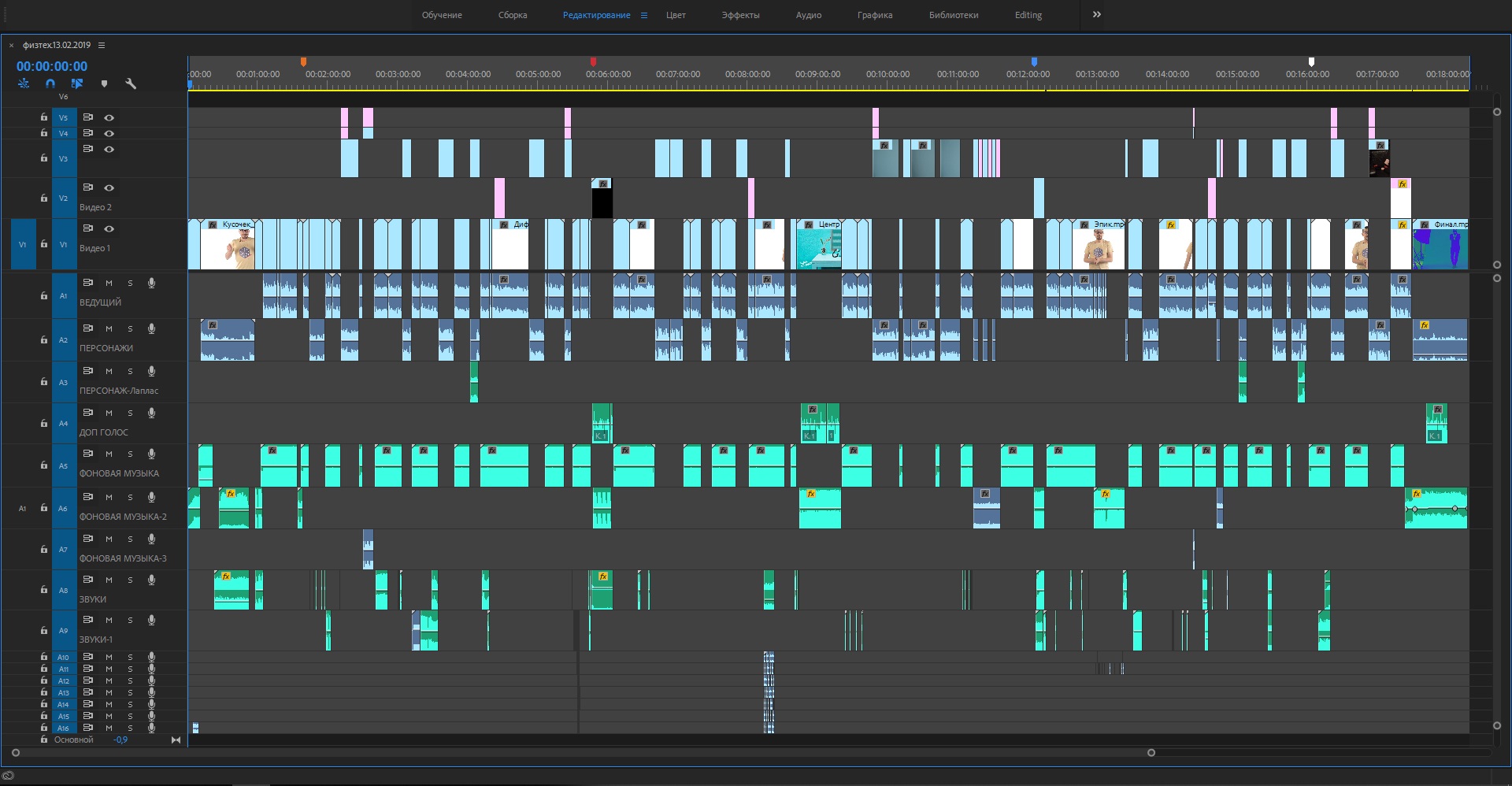Viewport: 1512px width, 786px height.
Task: Lock the A1 ВЕДУЩИЙ track
Action: coord(44,296)
